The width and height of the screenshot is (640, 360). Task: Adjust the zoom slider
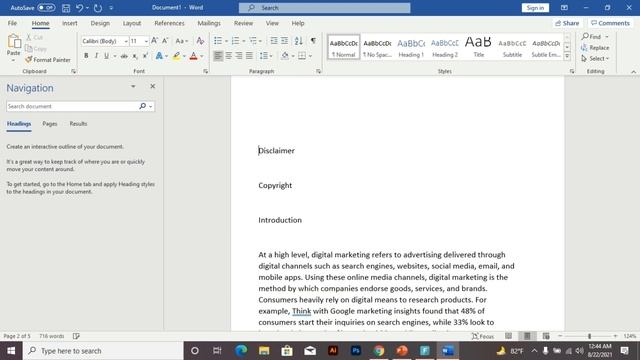coord(589,336)
